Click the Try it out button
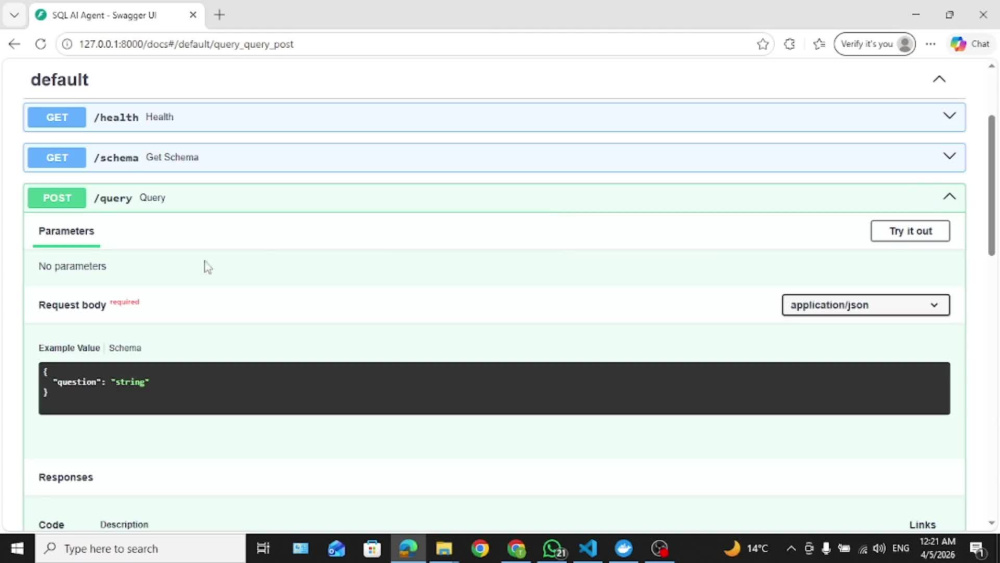 pos(910,231)
